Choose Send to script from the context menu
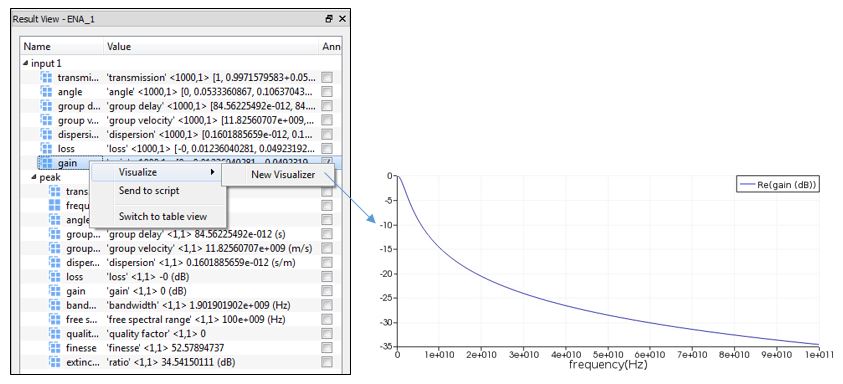This screenshot has width=843, height=384. click(149, 190)
